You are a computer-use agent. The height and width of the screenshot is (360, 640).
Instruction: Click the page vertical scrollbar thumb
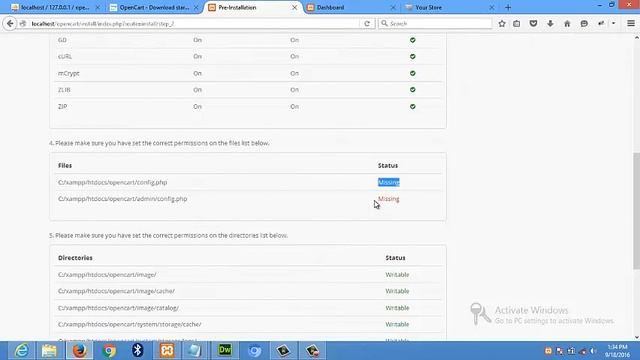pos(636,211)
